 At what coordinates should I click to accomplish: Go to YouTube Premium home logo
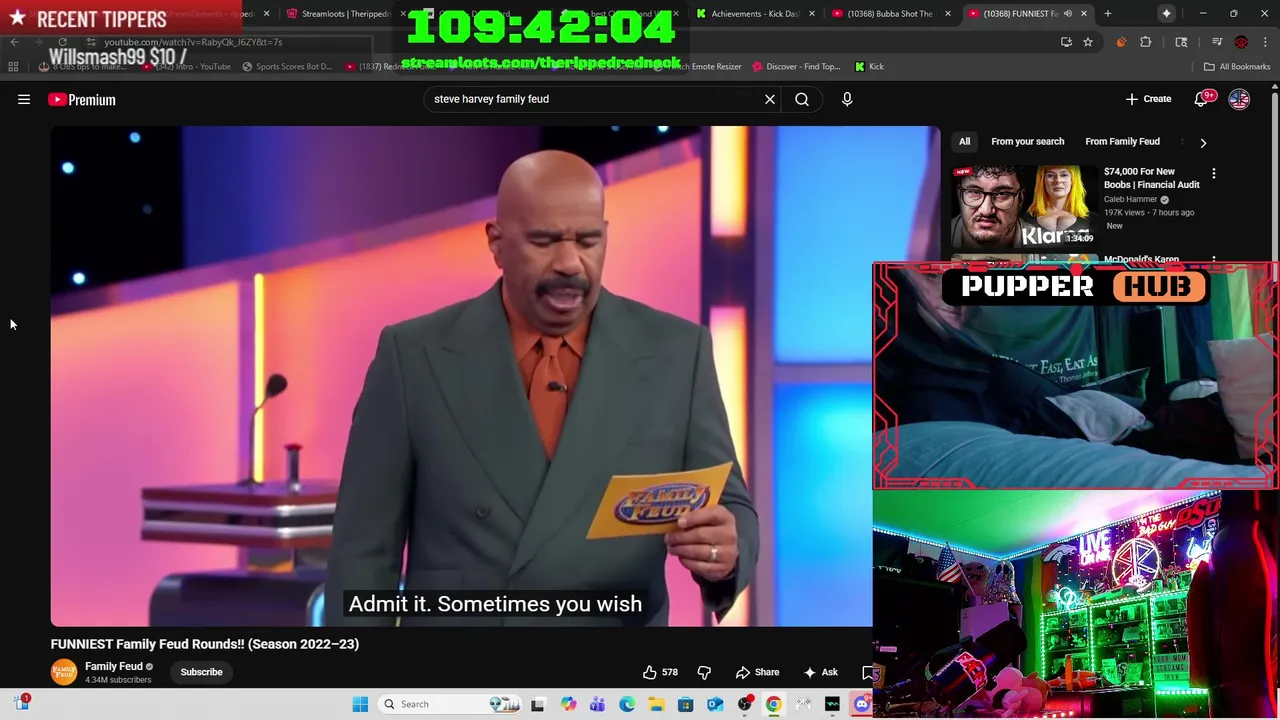click(x=82, y=99)
